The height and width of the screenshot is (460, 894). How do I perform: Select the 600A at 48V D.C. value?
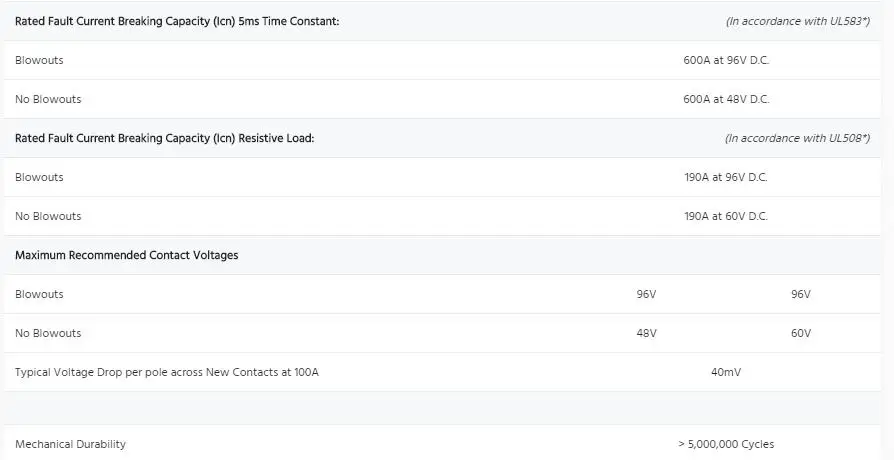click(726, 99)
